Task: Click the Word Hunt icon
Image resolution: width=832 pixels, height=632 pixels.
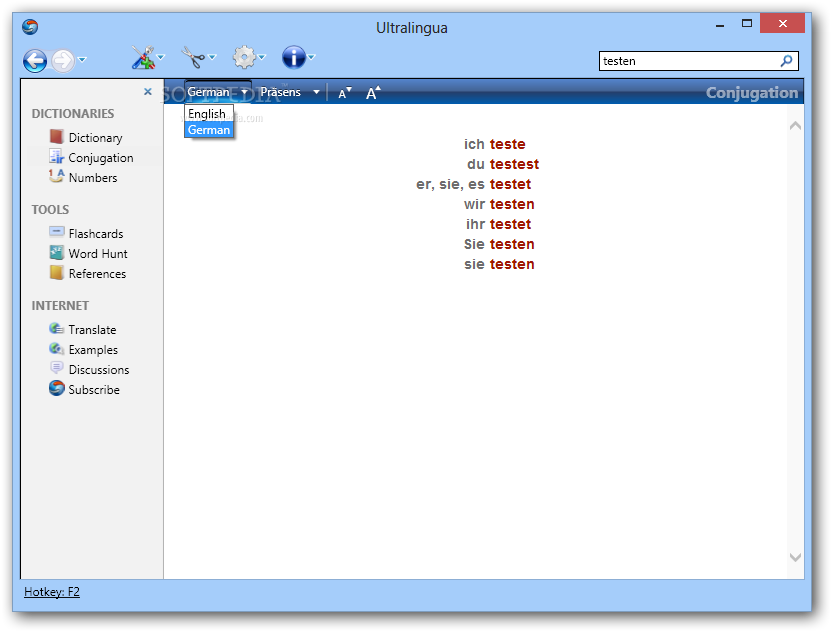Action: pos(56,253)
